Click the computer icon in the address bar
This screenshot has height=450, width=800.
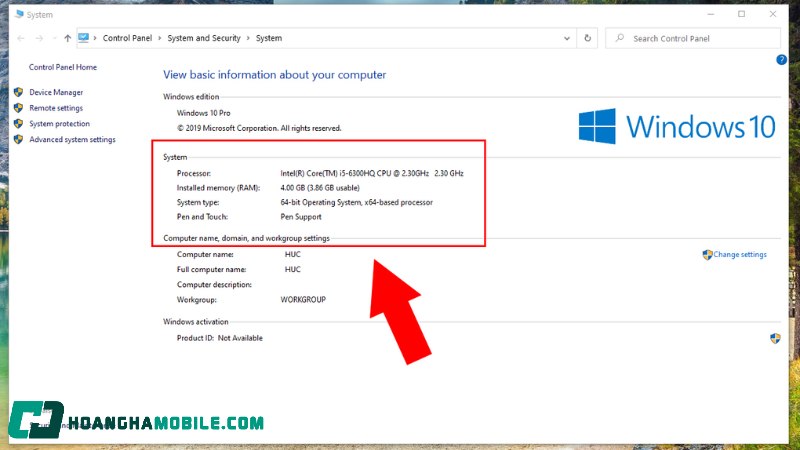tap(84, 38)
